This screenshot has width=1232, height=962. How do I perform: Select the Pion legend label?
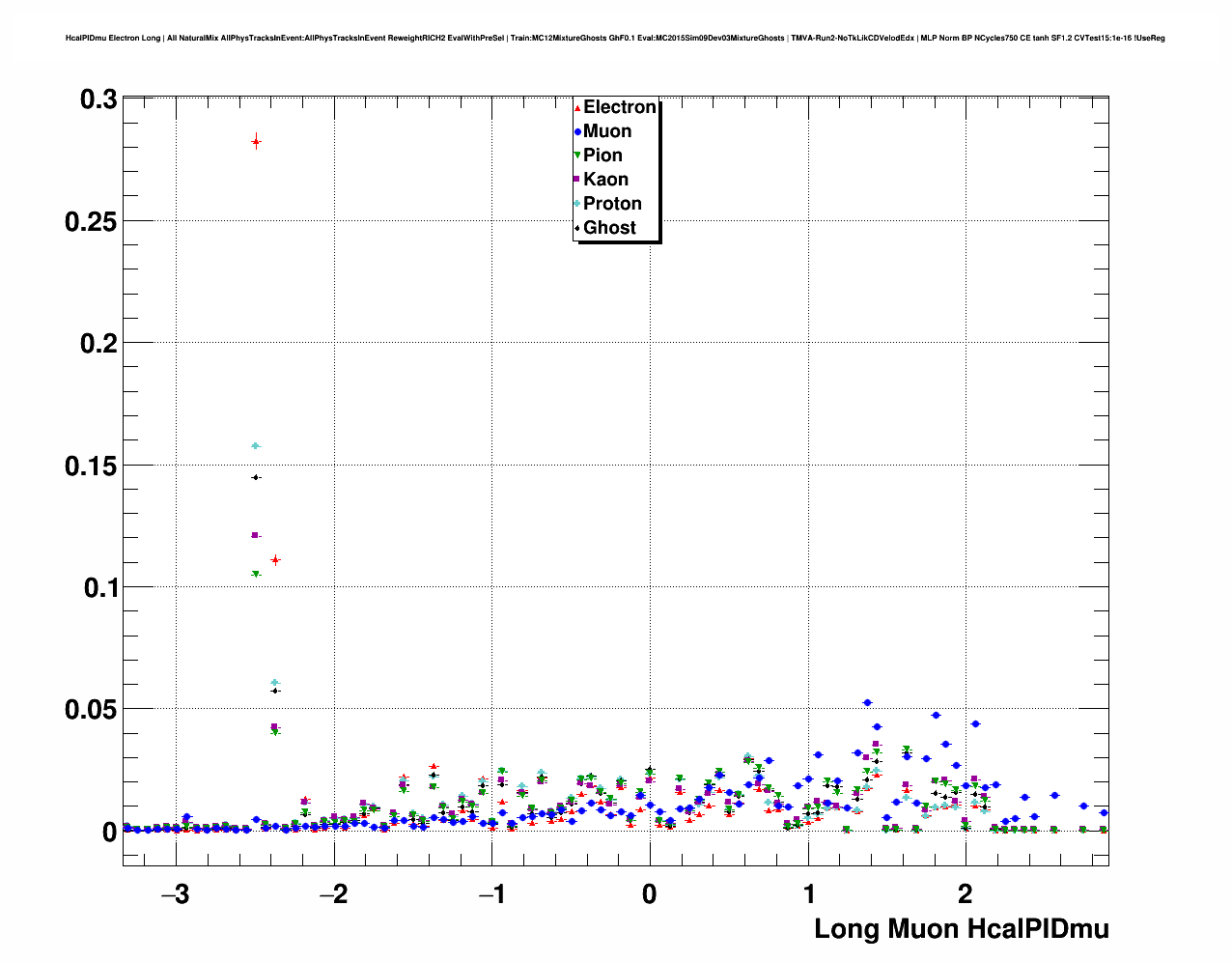tap(602, 156)
